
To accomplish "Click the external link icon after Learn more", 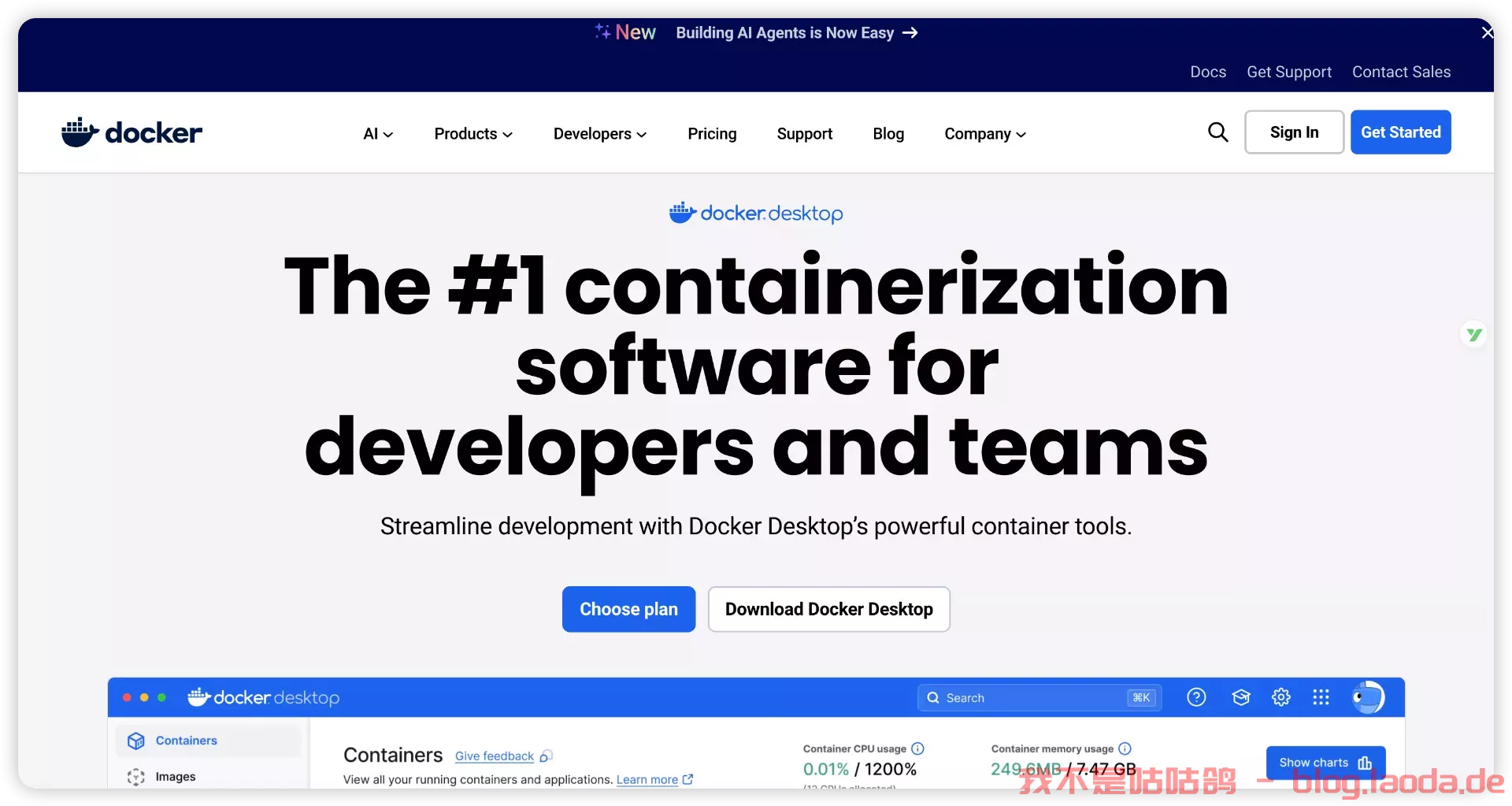I will [x=687, y=779].
